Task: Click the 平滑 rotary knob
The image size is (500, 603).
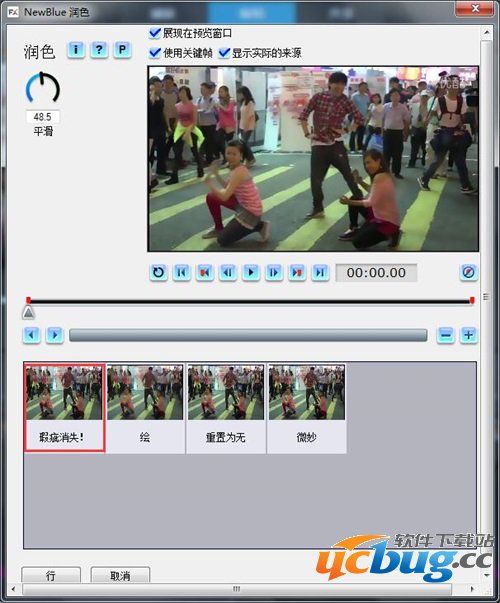Action: pos(43,88)
